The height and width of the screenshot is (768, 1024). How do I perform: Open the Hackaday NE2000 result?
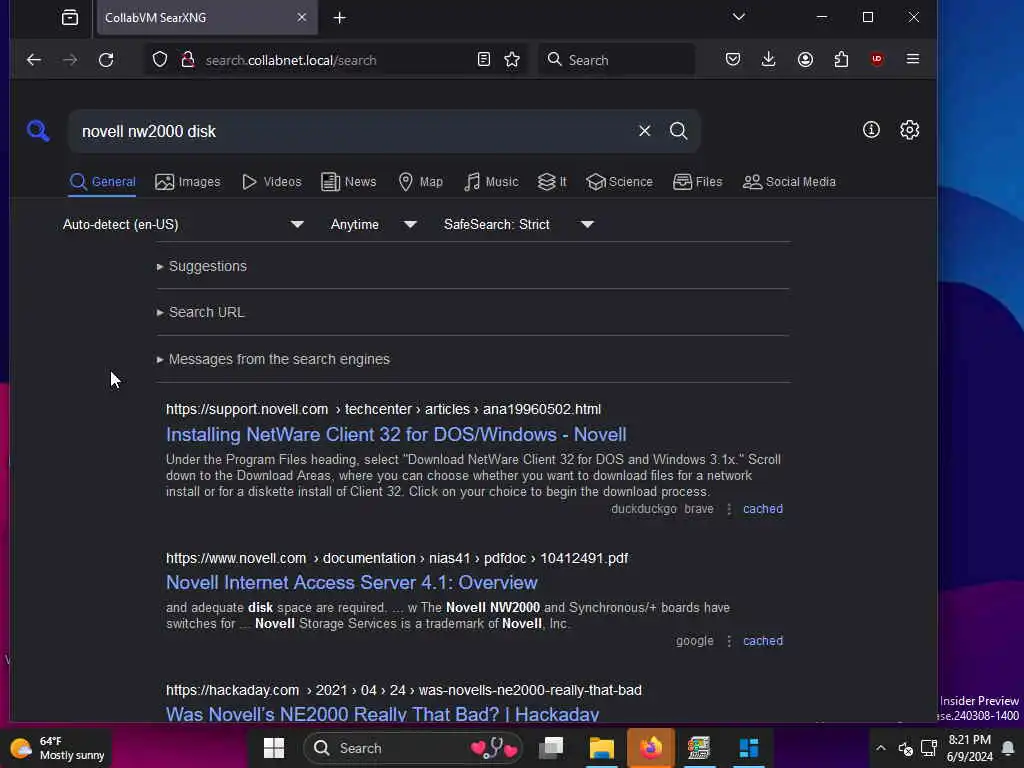[x=382, y=714]
